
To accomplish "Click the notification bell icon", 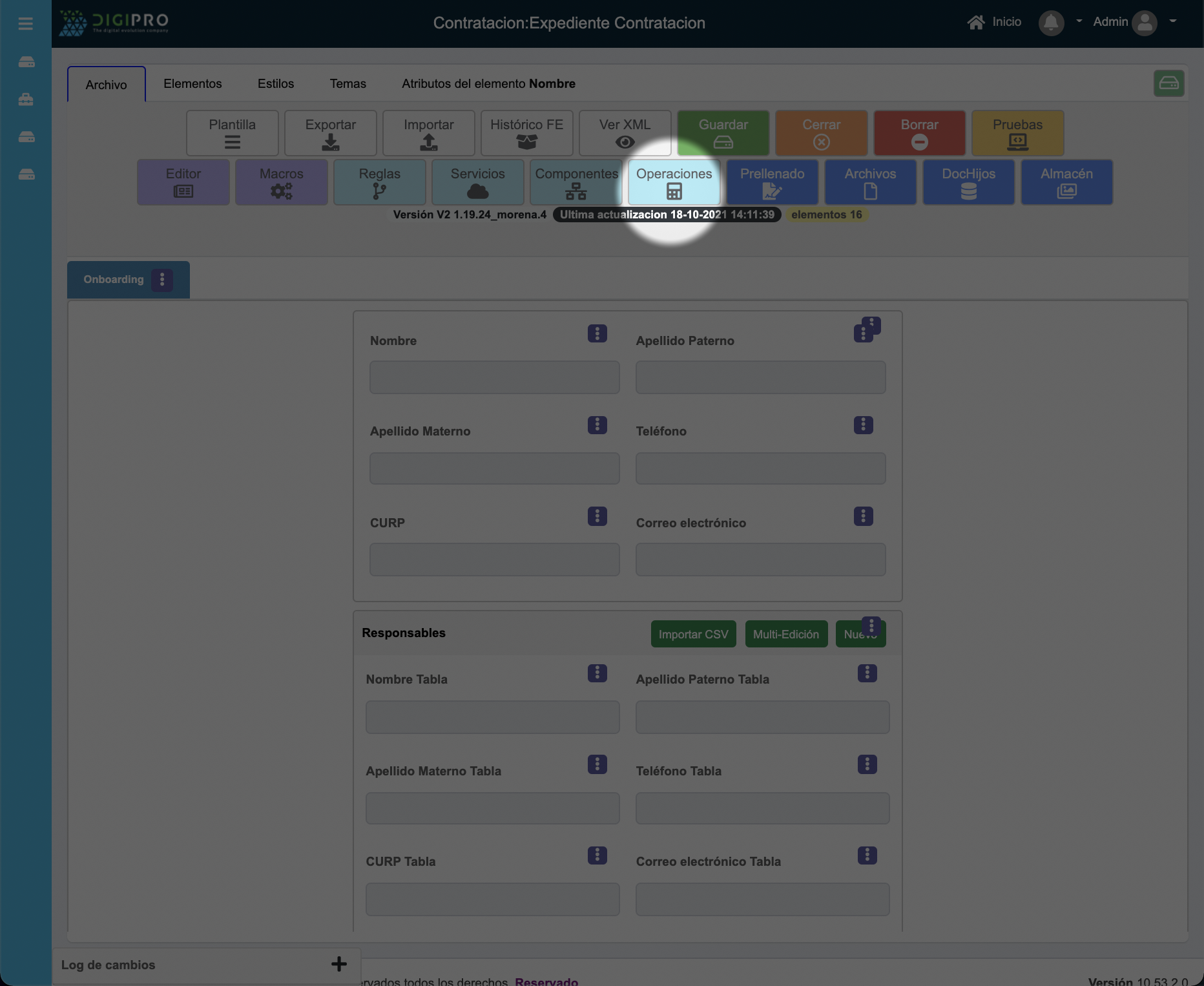I will pyautogui.click(x=1051, y=23).
